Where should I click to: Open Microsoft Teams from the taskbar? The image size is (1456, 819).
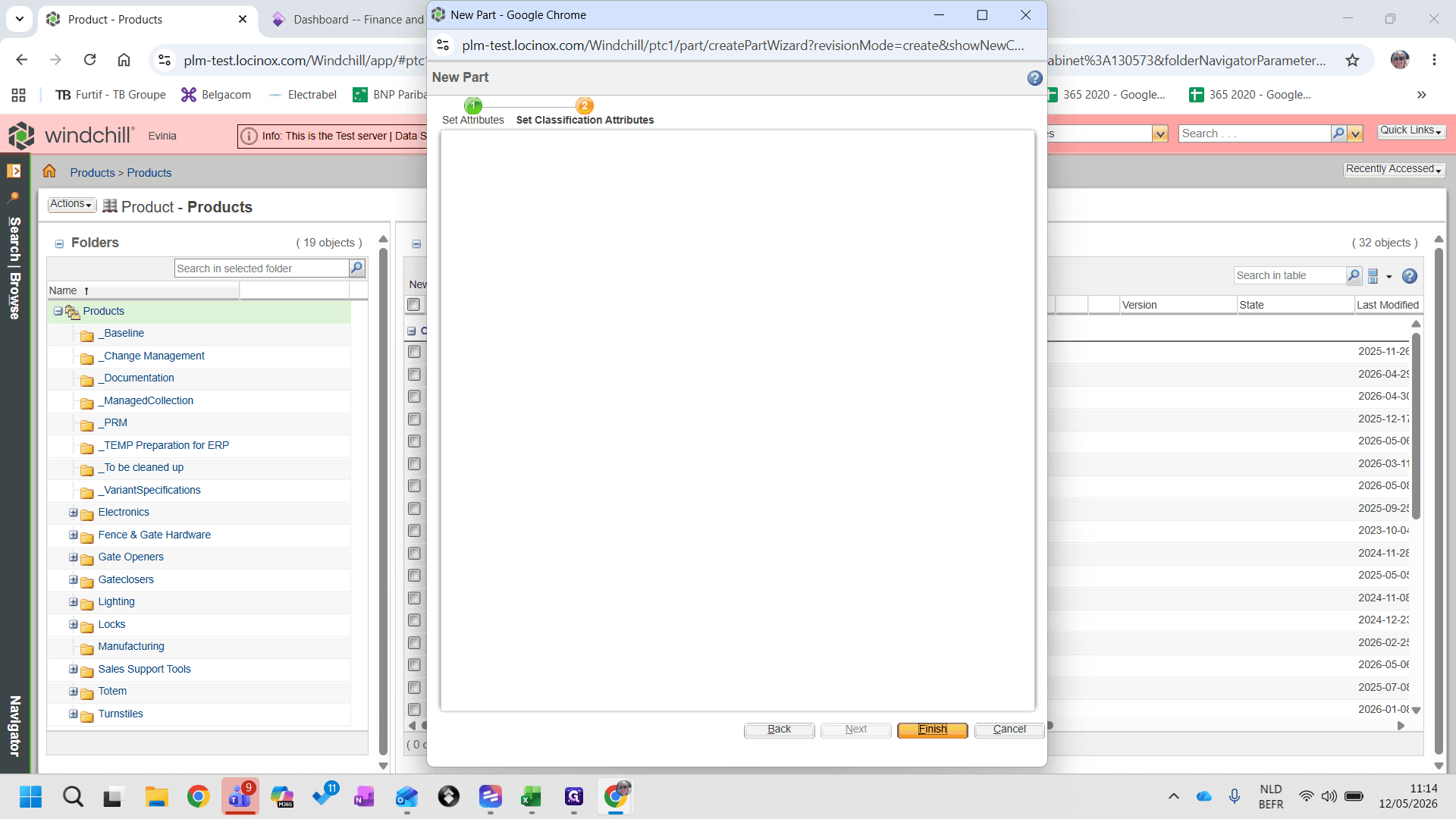[240, 796]
